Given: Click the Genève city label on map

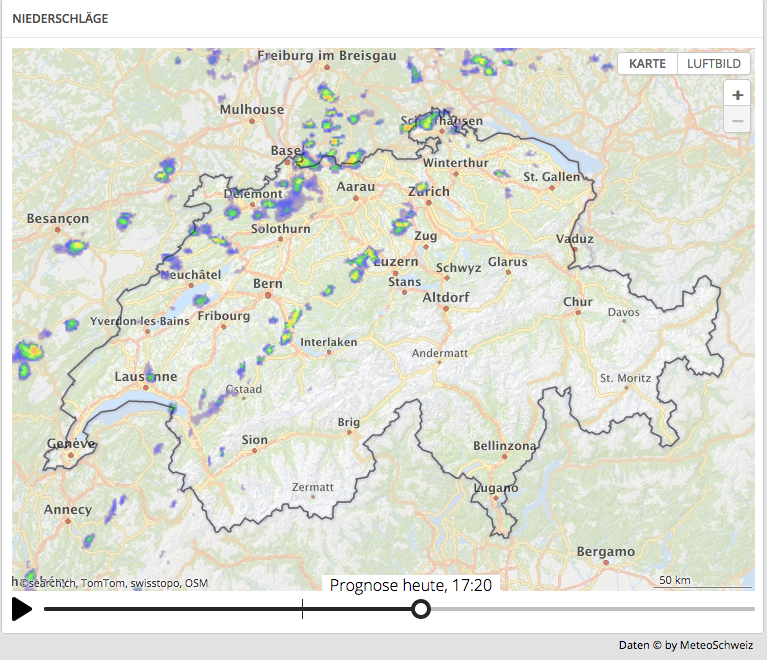Looking at the screenshot, I should pyautogui.click(x=70, y=443).
